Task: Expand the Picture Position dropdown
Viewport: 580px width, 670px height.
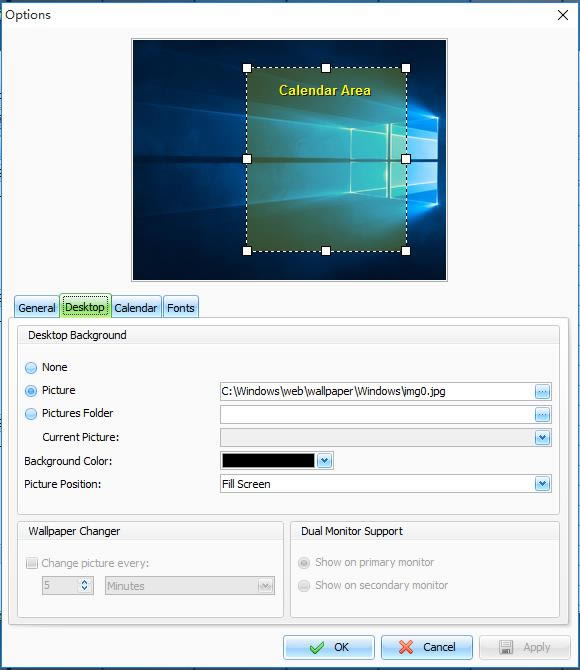Action: [x=542, y=484]
